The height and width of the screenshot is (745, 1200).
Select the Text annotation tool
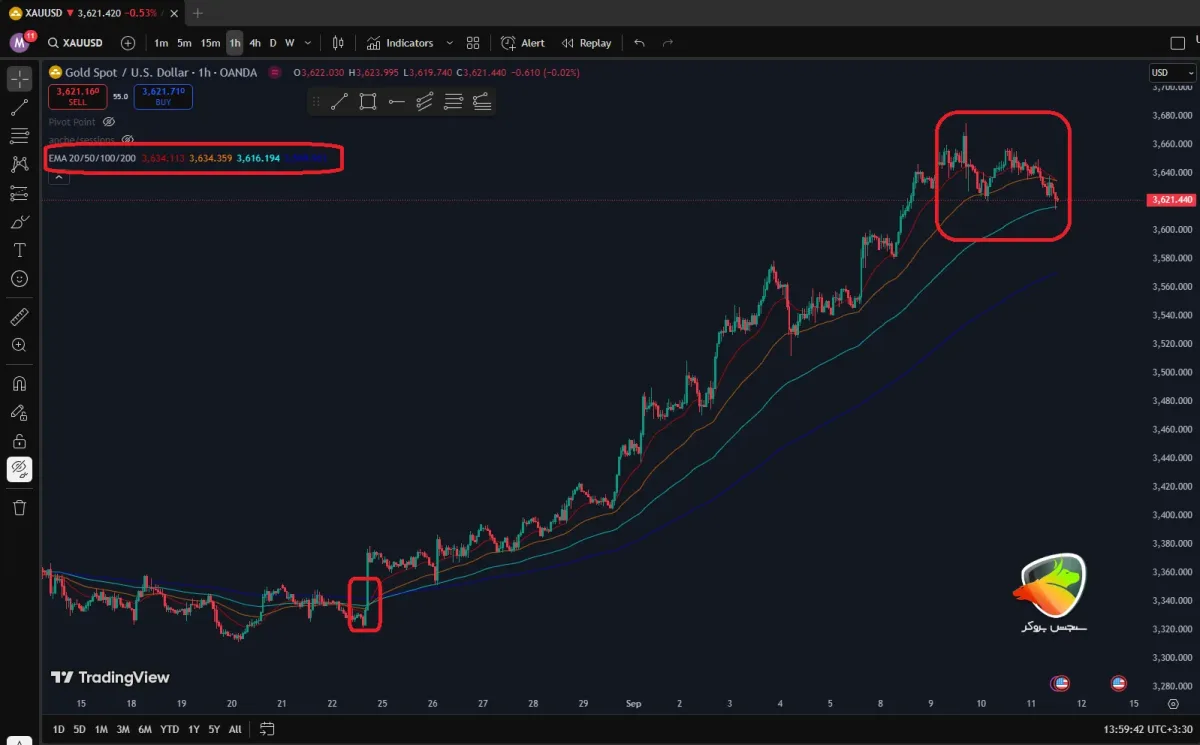[x=19, y=250]
